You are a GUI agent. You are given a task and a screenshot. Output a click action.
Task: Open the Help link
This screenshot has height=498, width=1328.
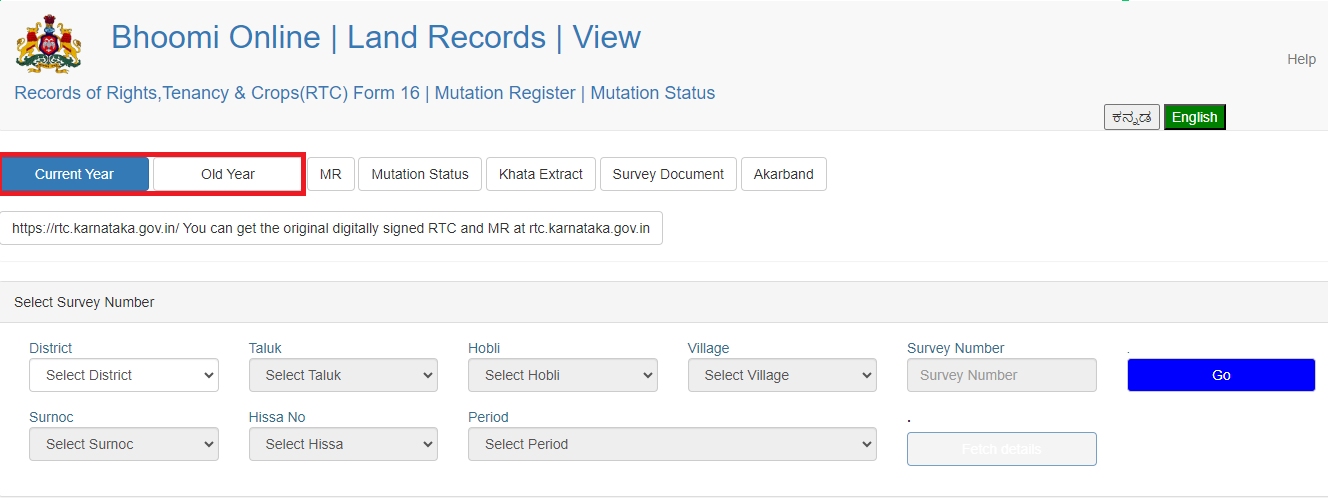tap(1301, 59)
